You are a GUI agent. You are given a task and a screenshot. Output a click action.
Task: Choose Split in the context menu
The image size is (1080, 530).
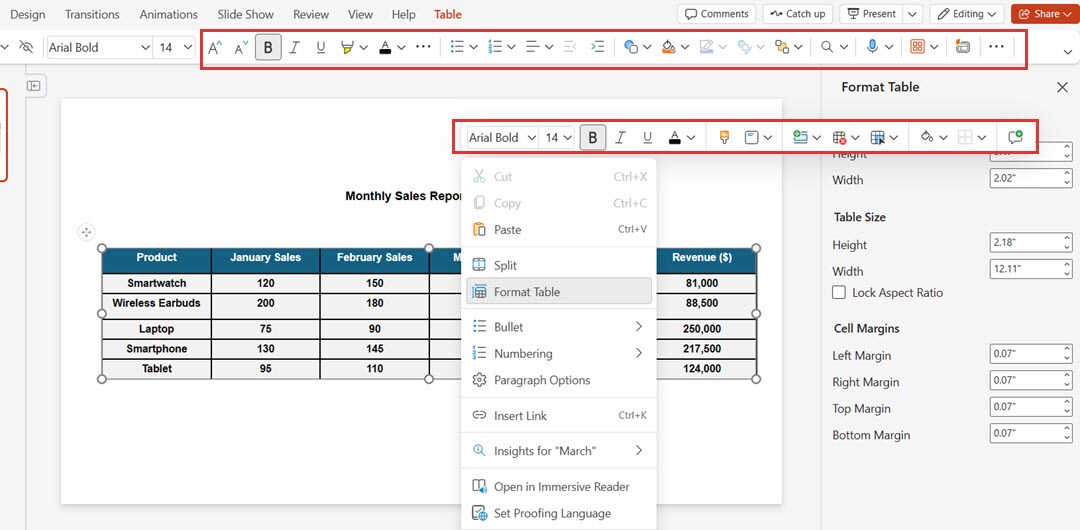(559, 265)
